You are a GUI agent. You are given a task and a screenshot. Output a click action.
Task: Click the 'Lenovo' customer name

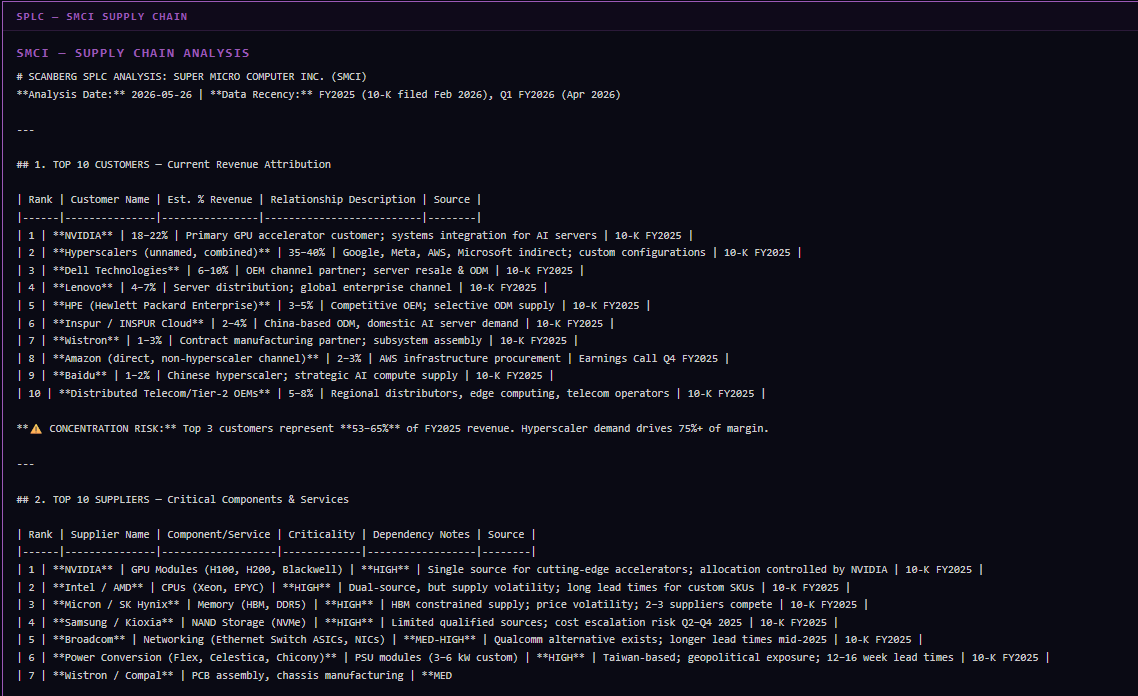83,288
